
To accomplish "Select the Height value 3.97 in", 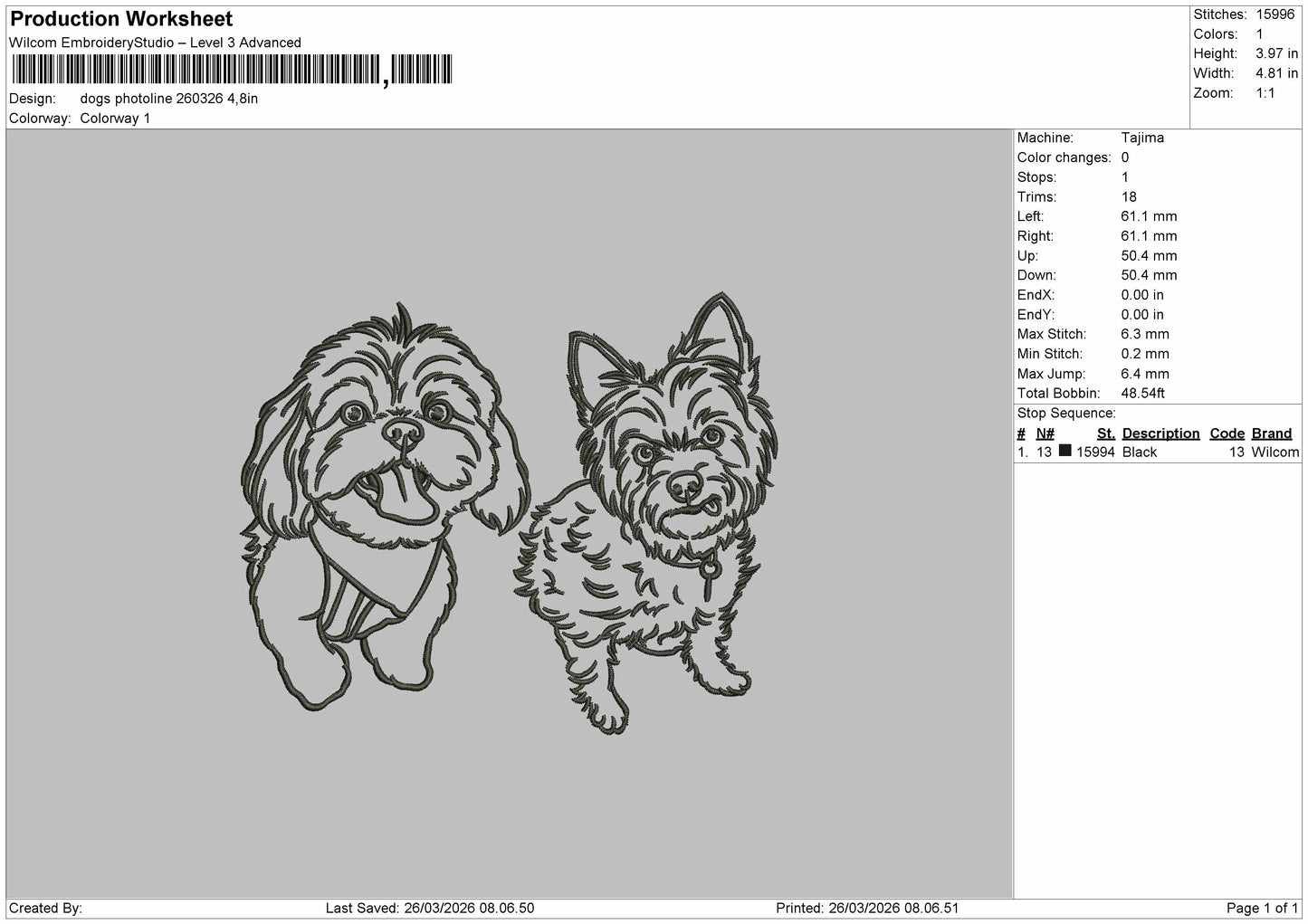I will tap(1276, 54).
